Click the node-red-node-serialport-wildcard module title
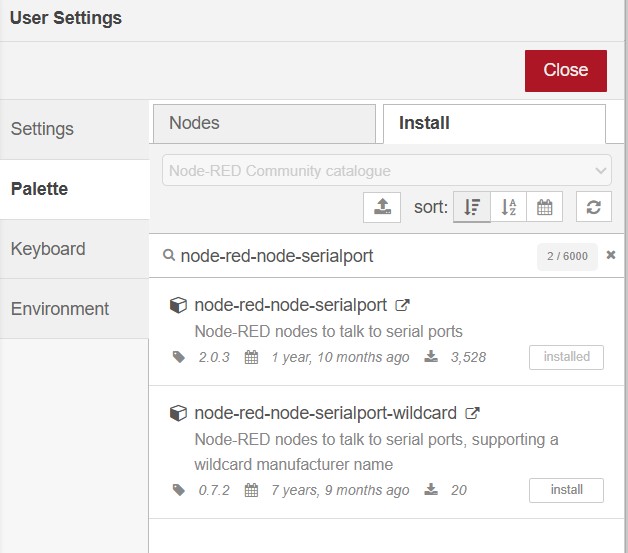This screenshot has width=628, height=553. 325,413
